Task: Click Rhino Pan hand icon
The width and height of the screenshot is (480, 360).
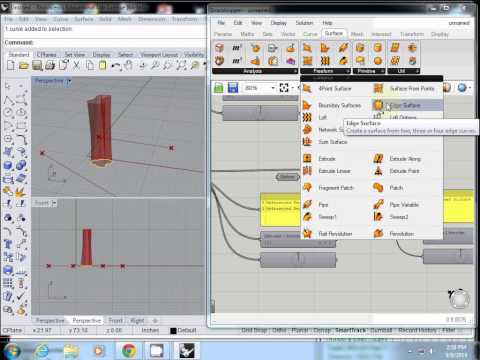Action: coord(128,65)
